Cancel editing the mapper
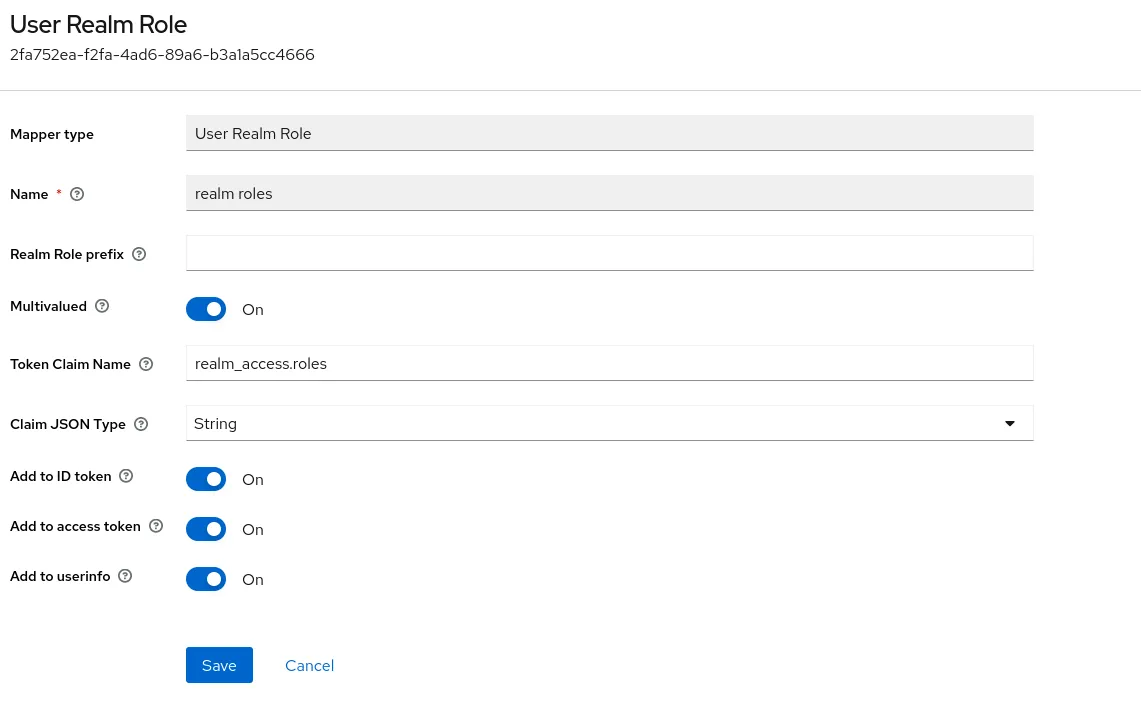The image size is (1141, 708). (x=309, y=665)
